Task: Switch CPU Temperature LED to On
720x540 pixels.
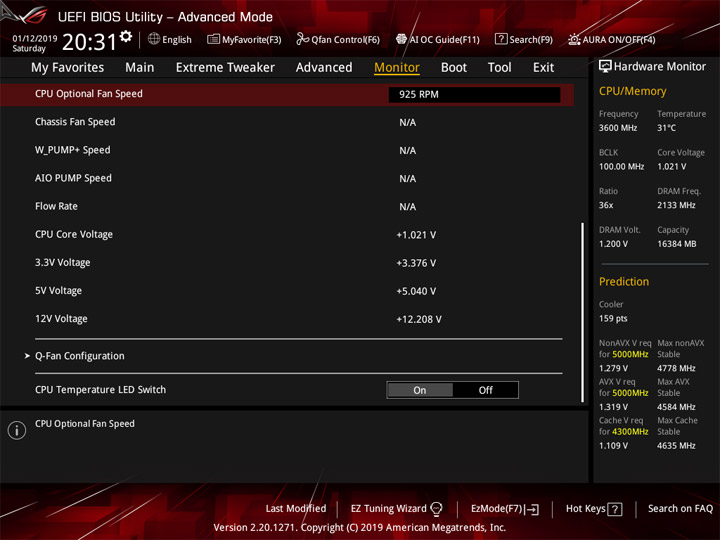Action: [x=420, y=390]
